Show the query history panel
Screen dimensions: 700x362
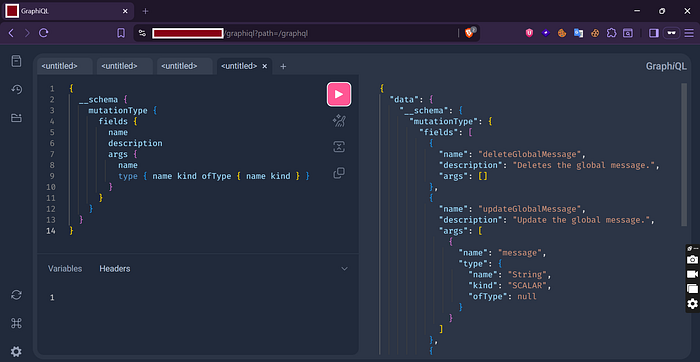17,90
